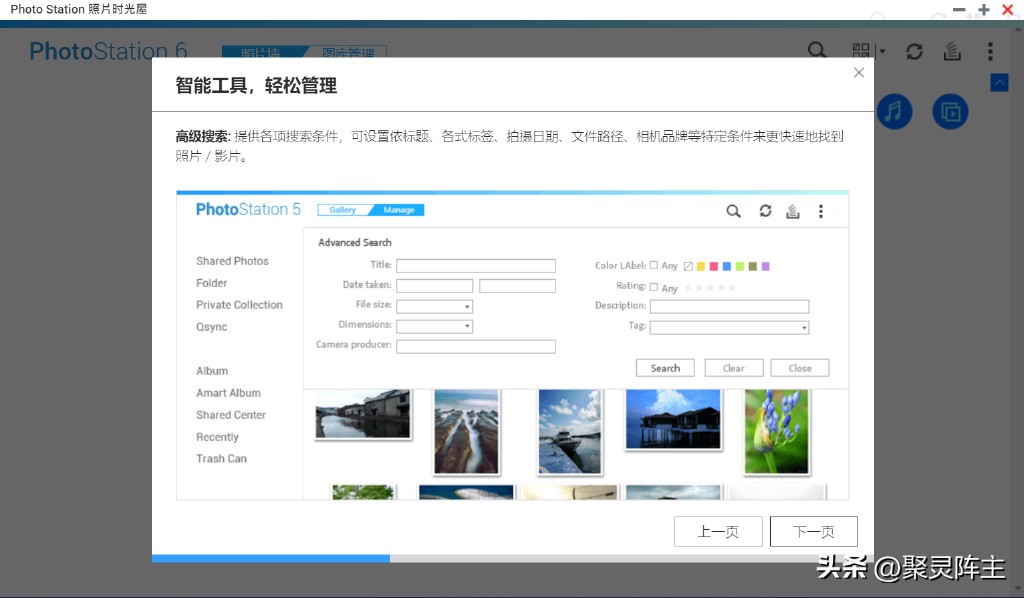Select the Gallery tab
Image resolution: width=1024 pixels, height=598 pixels.
(343, 210)
